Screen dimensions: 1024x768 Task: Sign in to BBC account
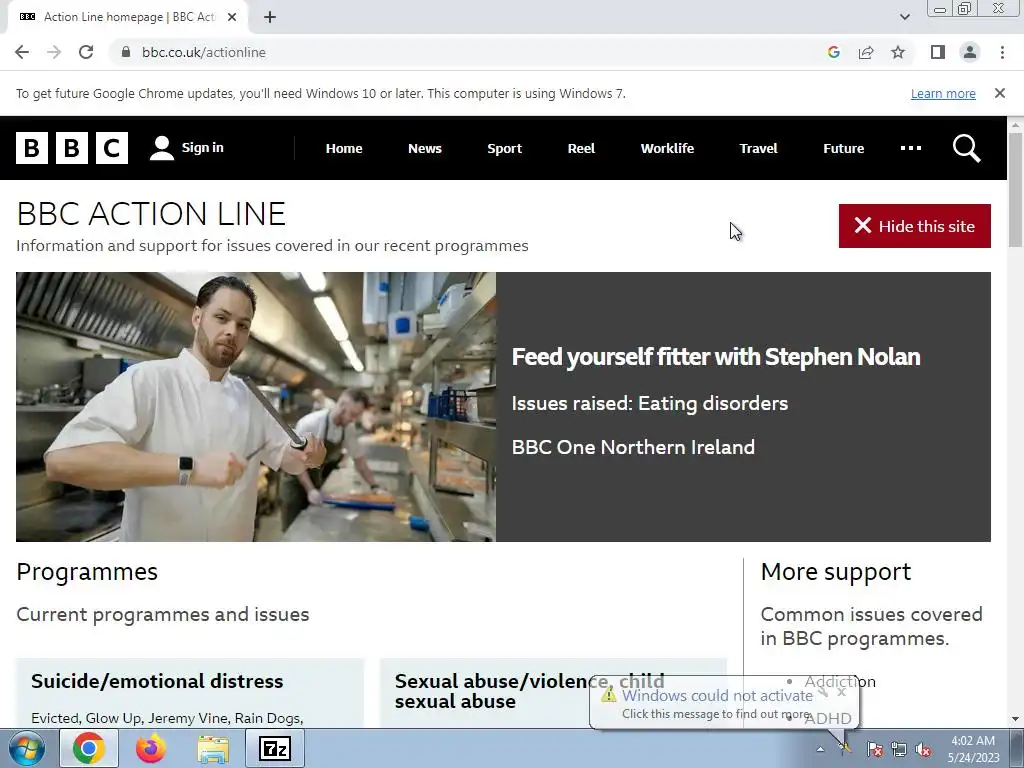pyautogui.click(x=187, y=148)
